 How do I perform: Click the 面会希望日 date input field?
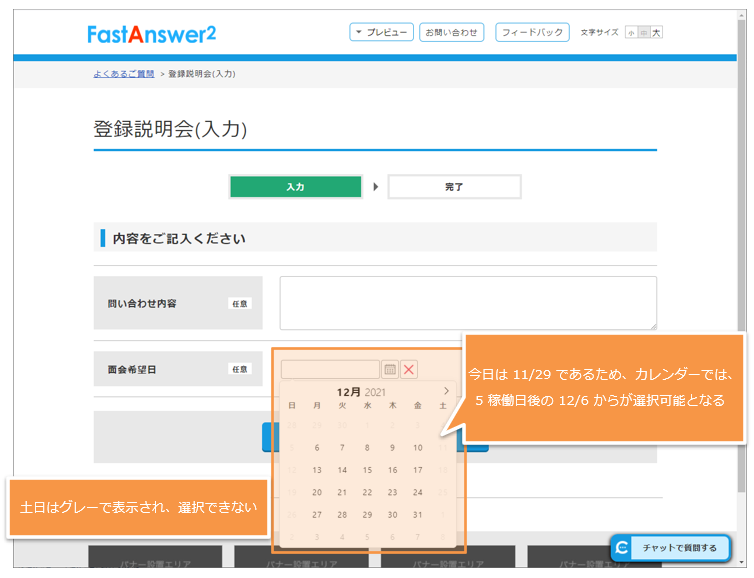330,369
